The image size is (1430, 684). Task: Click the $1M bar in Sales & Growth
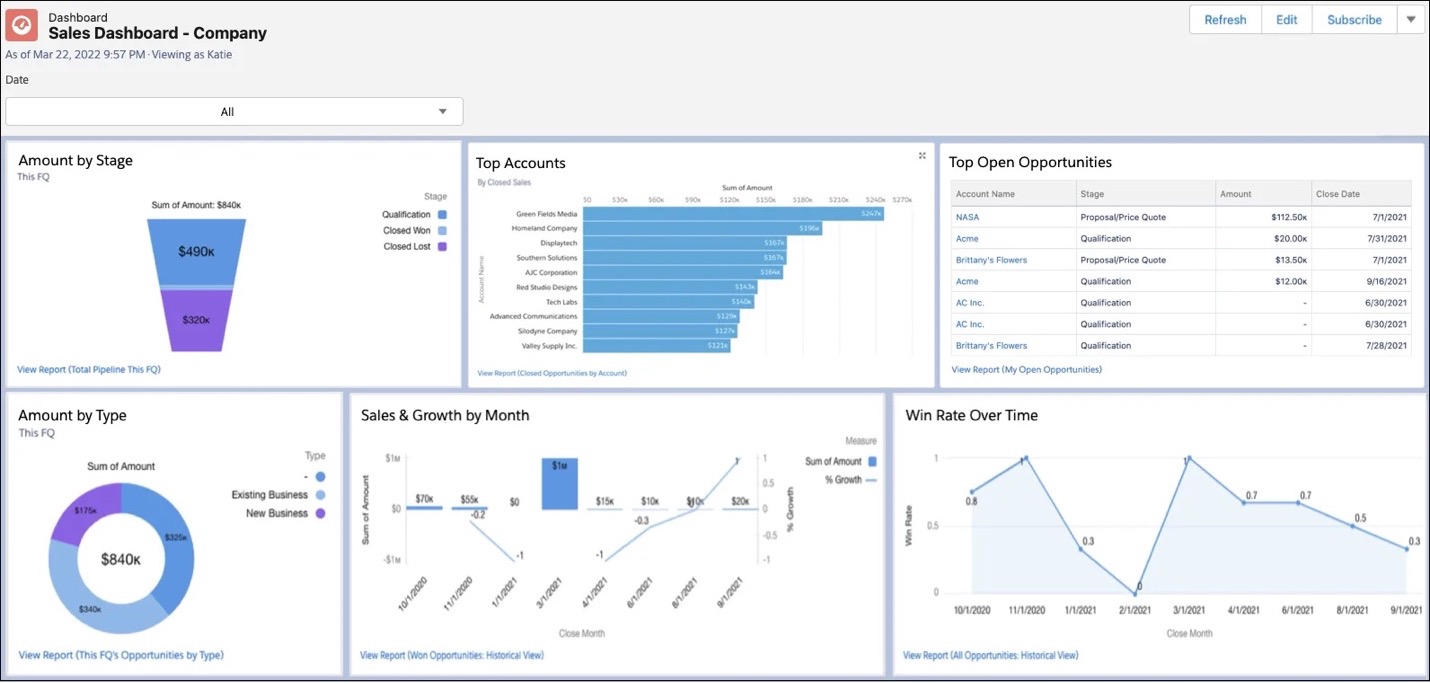point(560,484)
